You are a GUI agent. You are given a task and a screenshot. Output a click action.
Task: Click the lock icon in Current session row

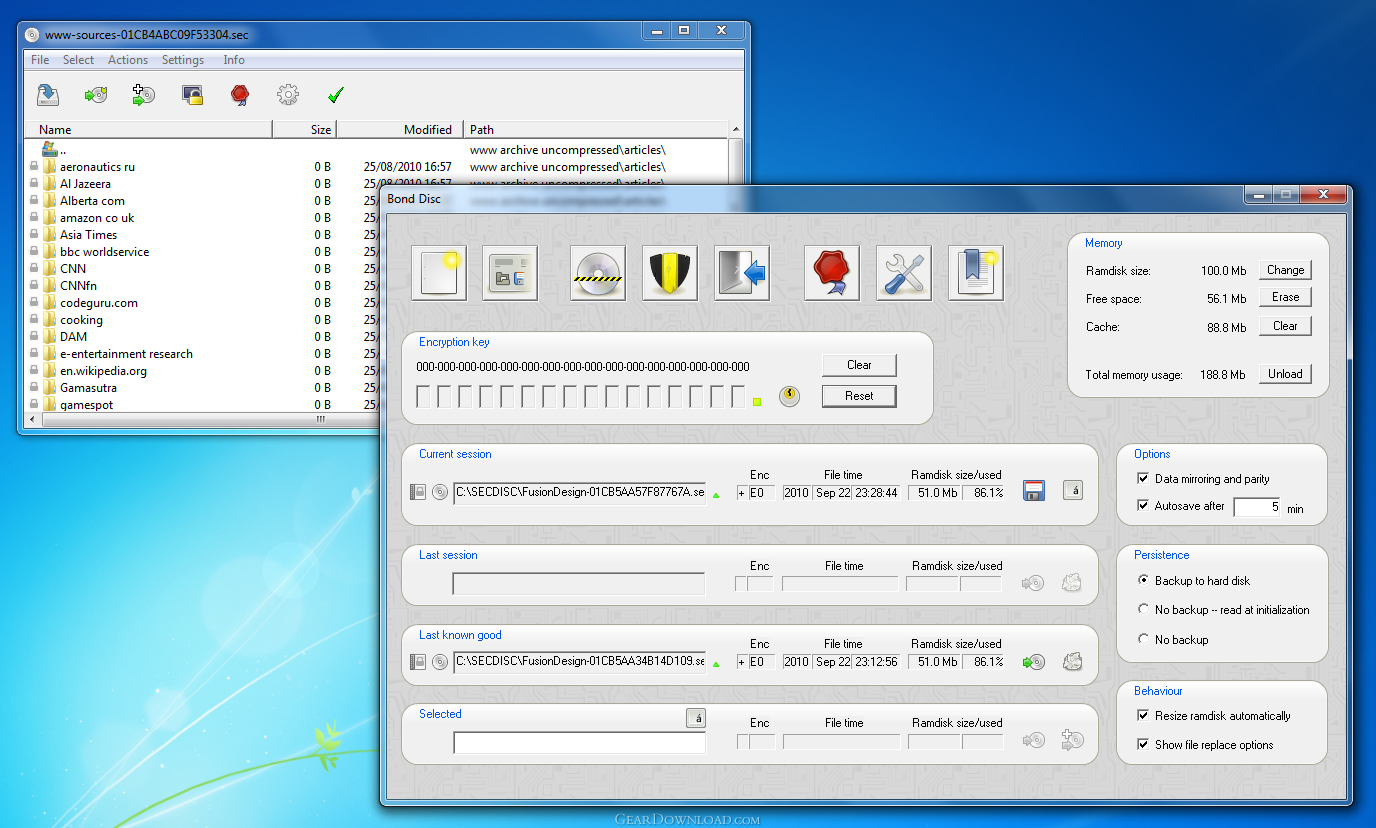click(x=418, y=492)
